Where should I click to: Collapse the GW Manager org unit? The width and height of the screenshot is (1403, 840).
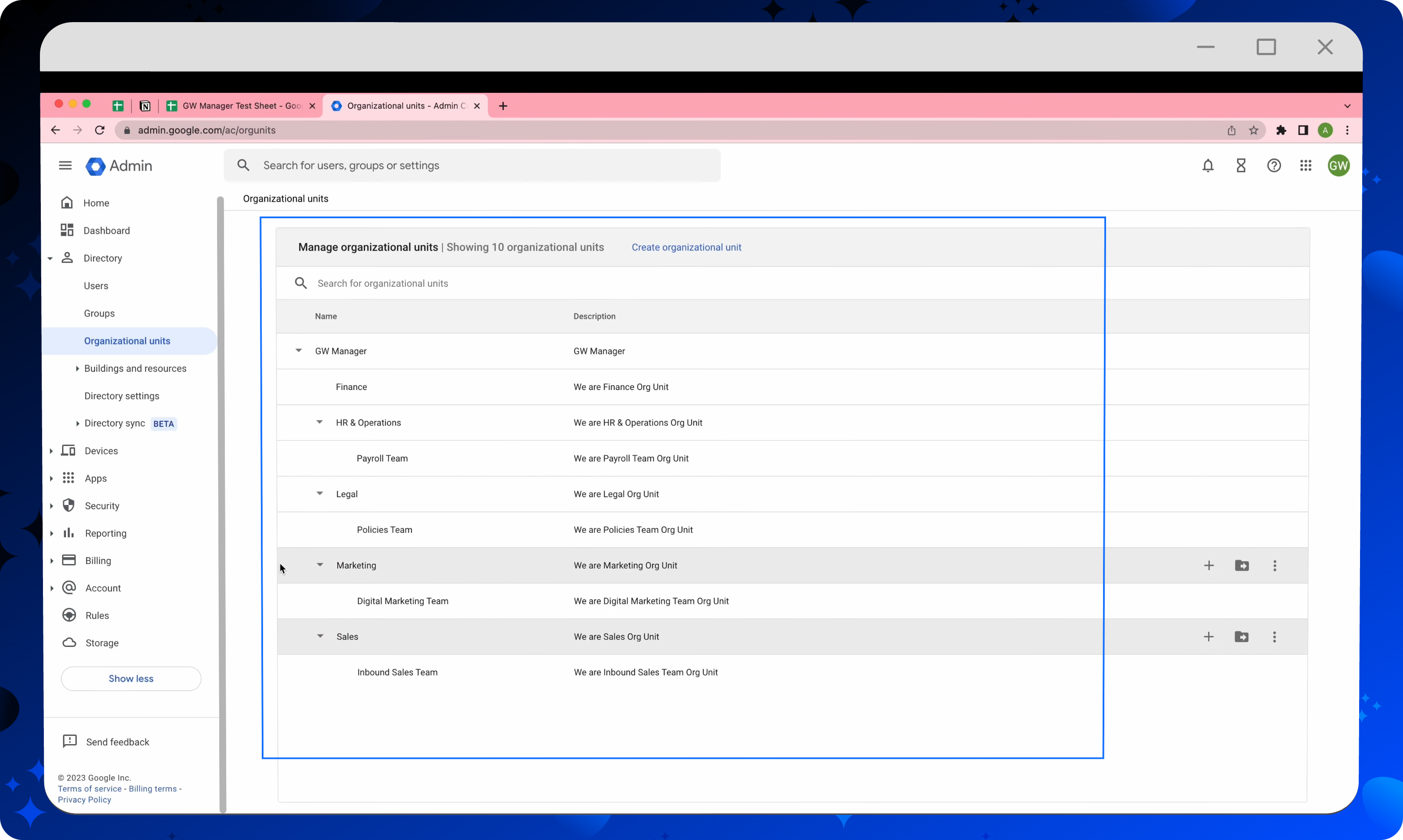point(298,351)
